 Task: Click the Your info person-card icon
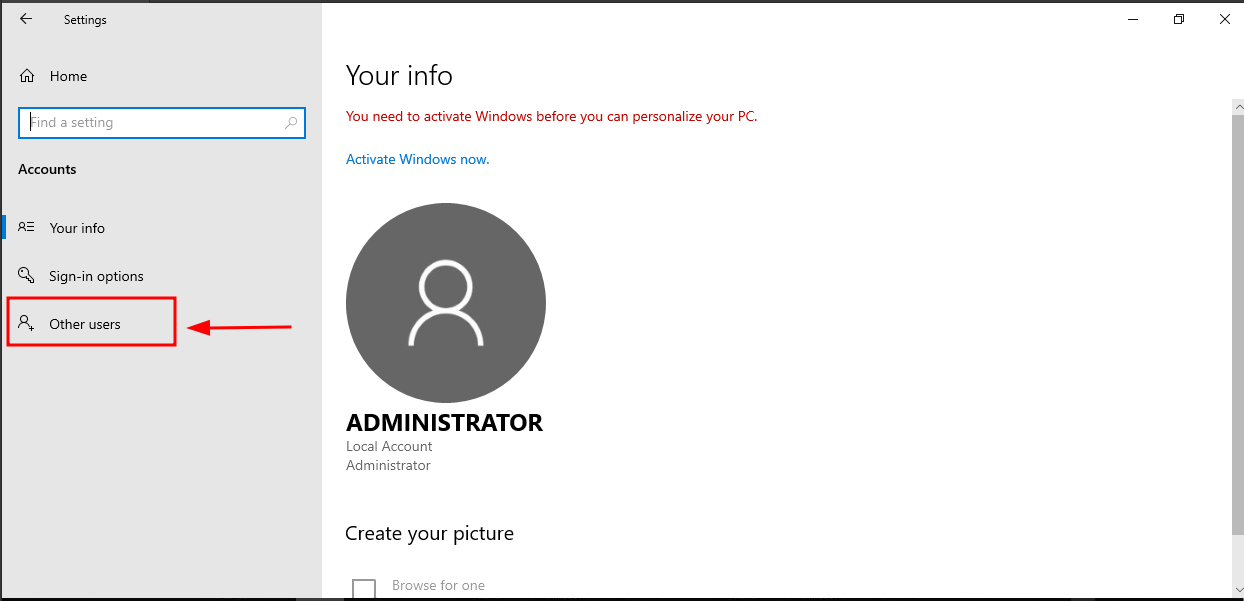click(27, 228)
